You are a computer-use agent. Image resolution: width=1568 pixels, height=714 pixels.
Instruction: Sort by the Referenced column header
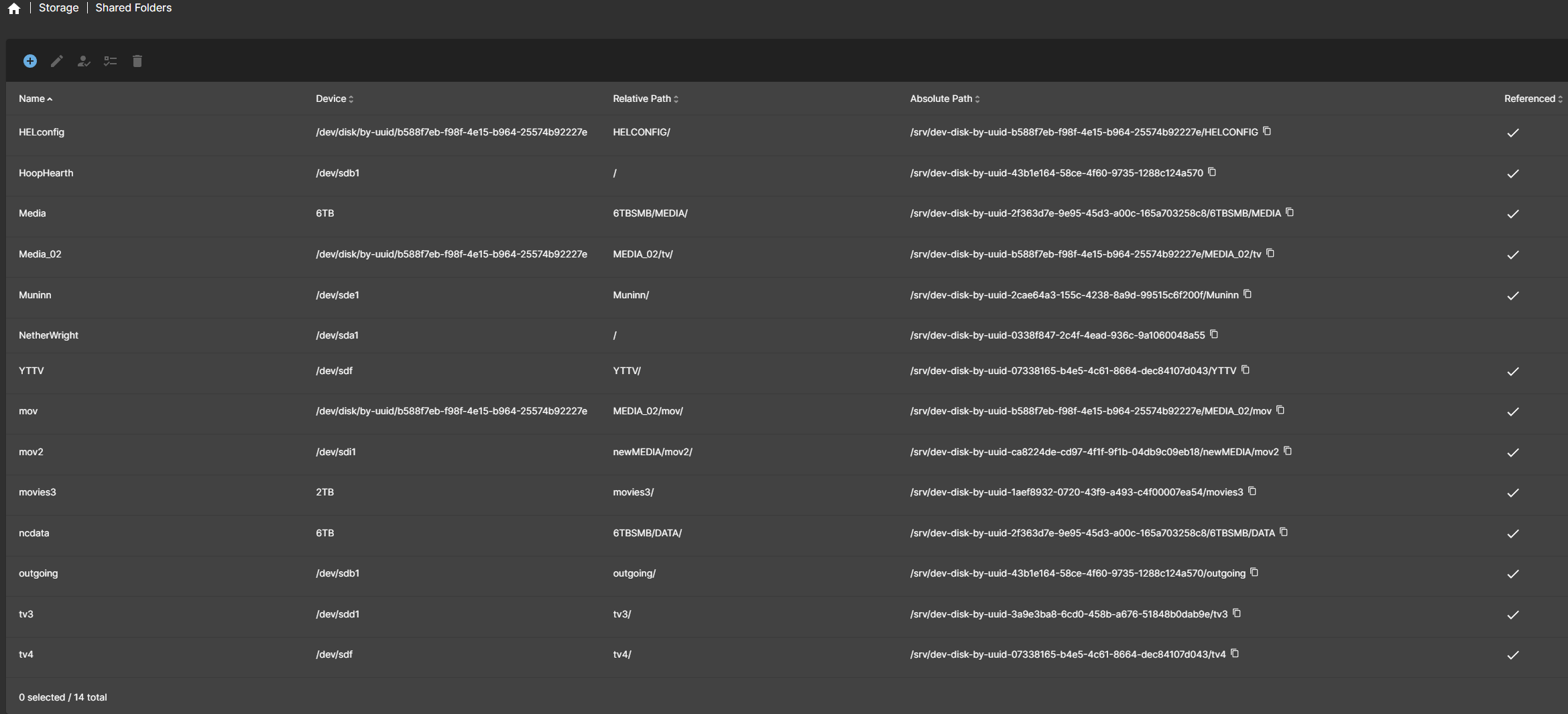[x=1529, y=99]
